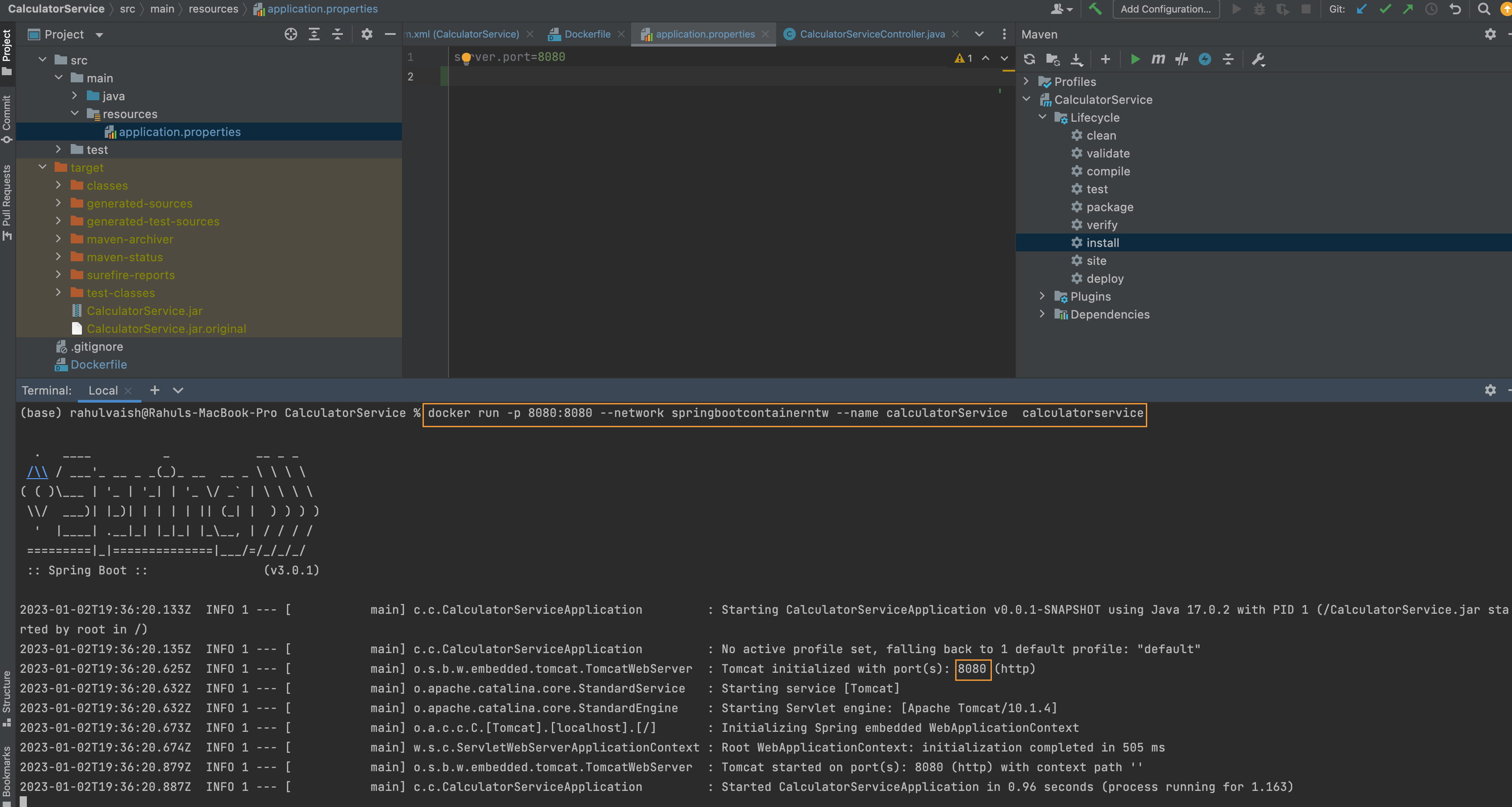This screenshot has width=1512, height=807.
Task: Close the application.properties tab
Action: pos(765,34)
